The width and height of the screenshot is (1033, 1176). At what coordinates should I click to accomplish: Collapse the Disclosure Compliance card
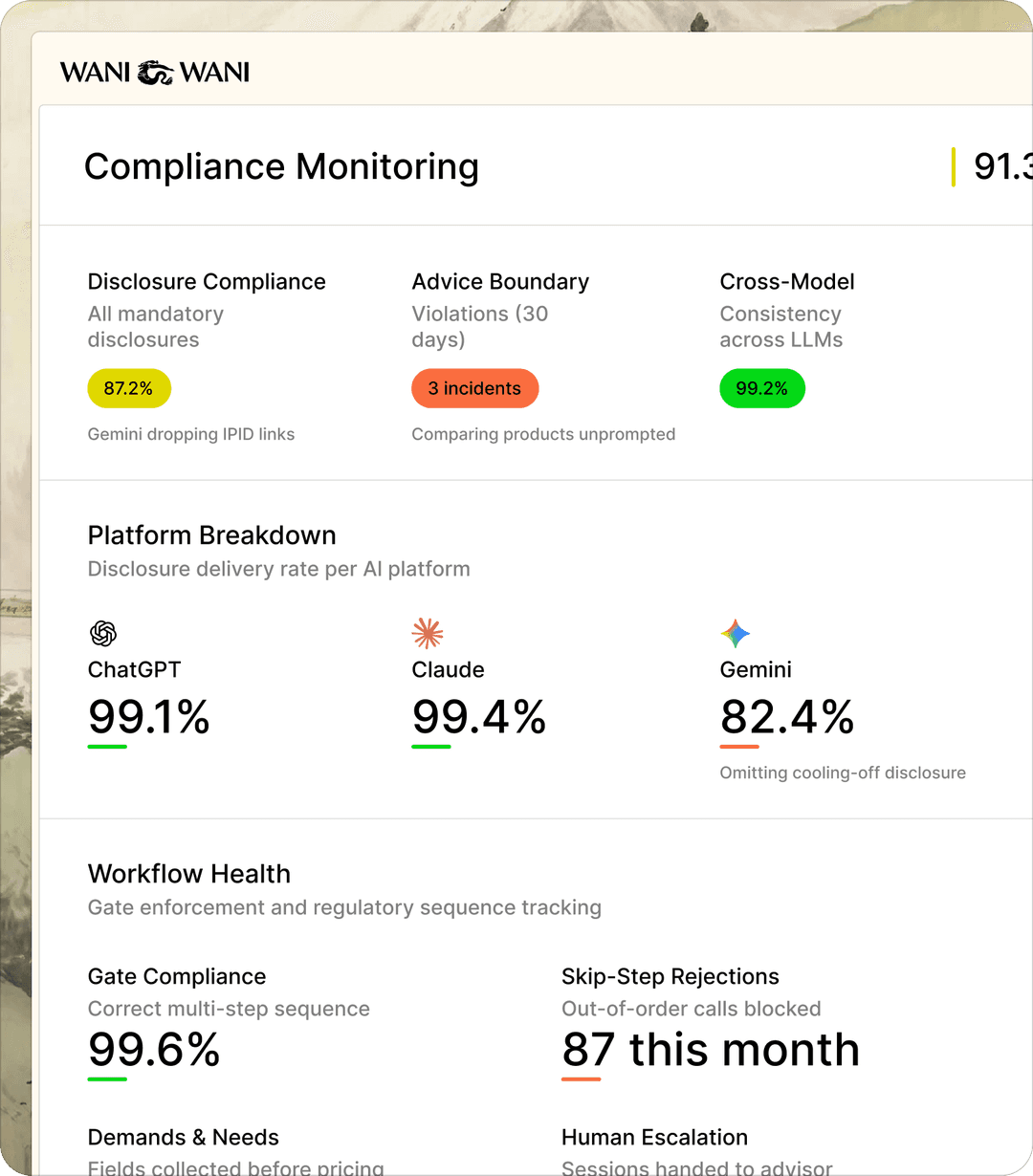(x=207, y=281)
